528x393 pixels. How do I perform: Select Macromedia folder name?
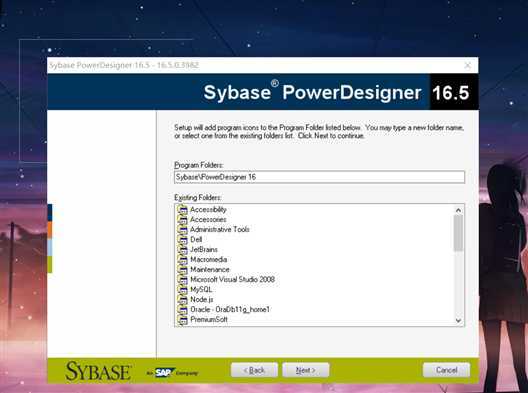click(x=208, y=259)
